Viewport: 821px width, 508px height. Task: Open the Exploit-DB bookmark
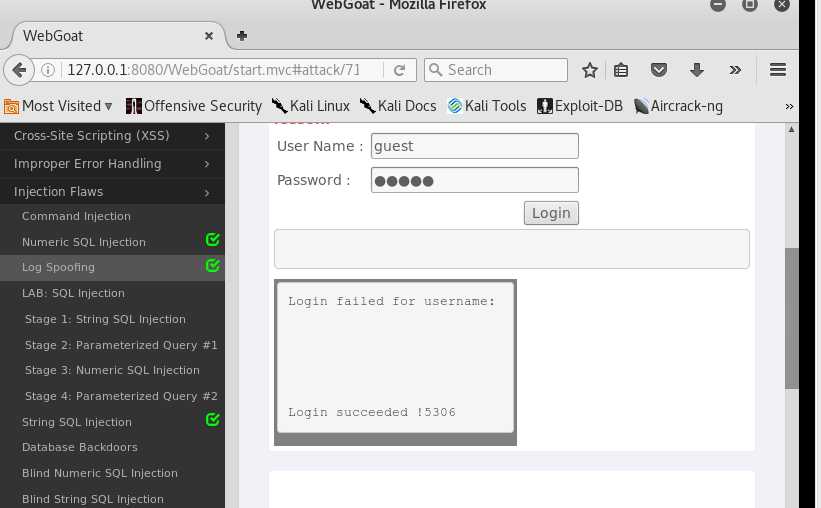(580, 106)
